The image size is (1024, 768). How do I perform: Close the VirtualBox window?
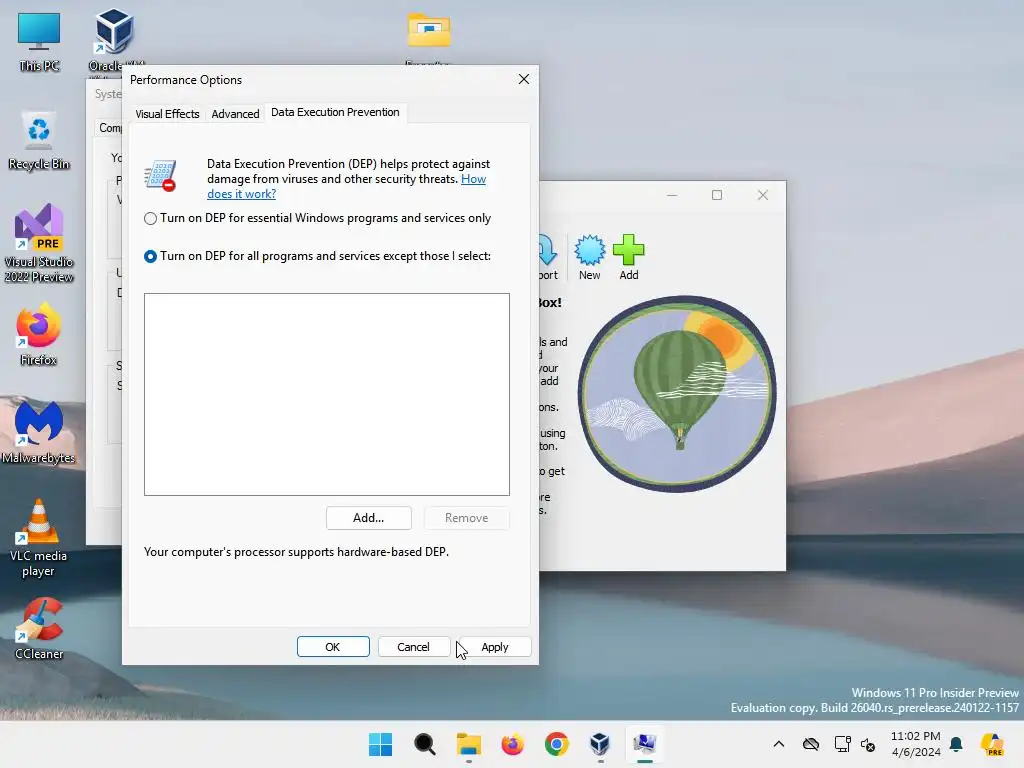[763, 195]
